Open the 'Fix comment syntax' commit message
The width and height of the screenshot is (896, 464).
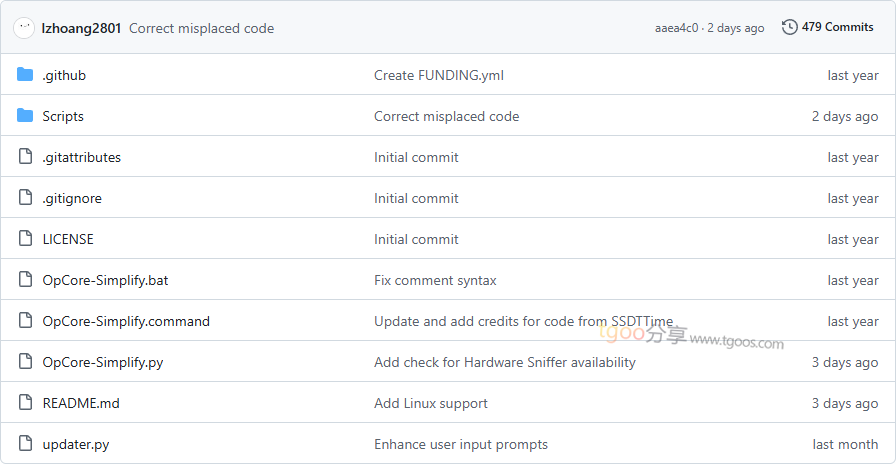click(435, 280)
